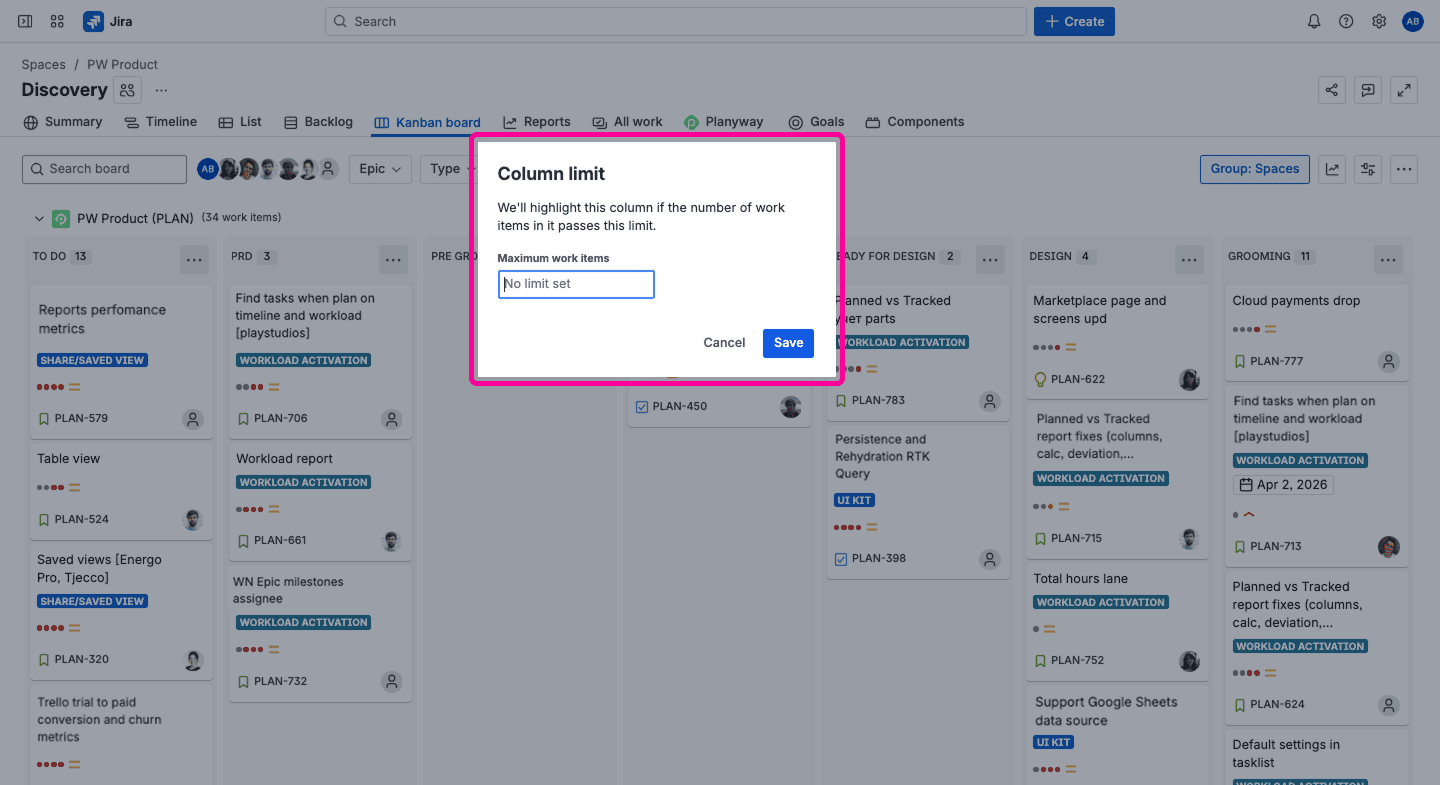Open view settings sliders icon
1440x785 pixels.
tap(1368, 169)
